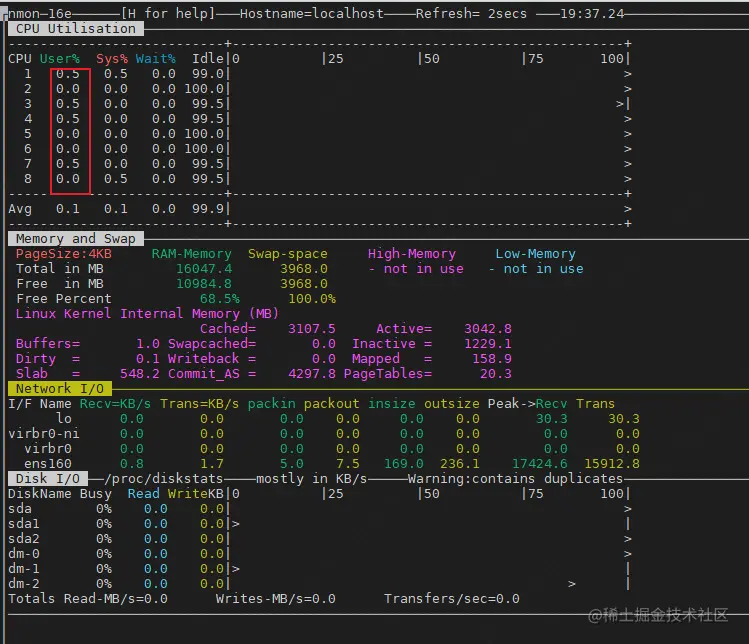Click the Inactive value 1229.1
The height and width of the screenshot is (644, 749).
tap(488, 343)
